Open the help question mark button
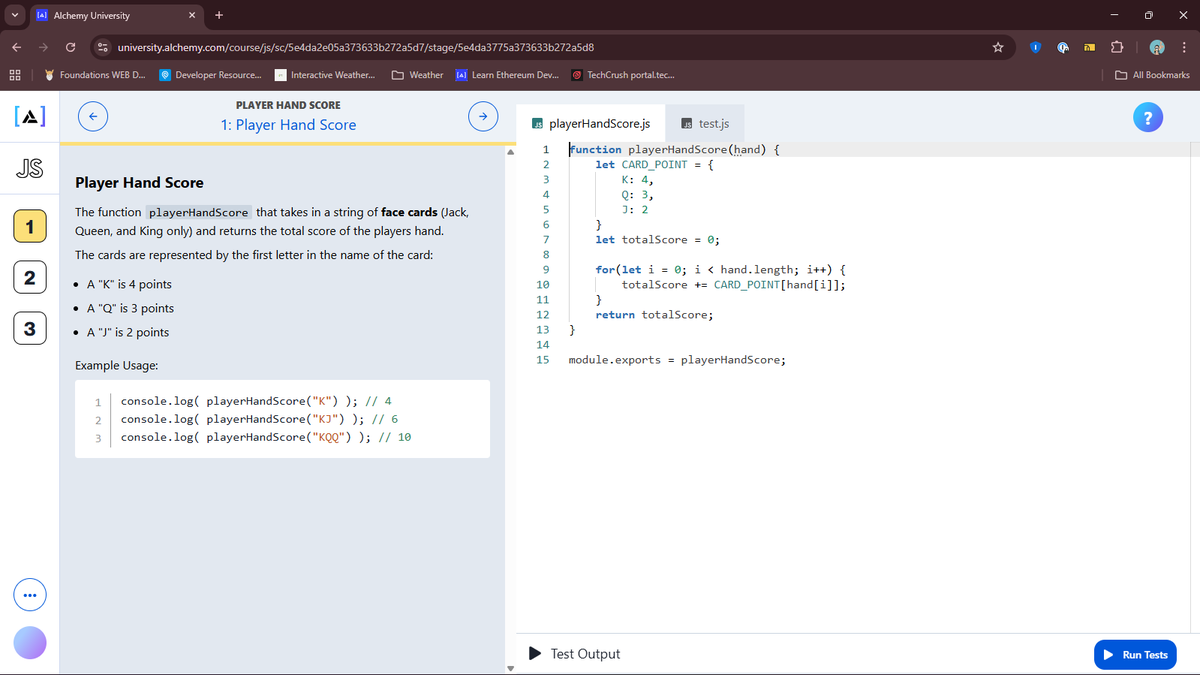Image resolution: width=1200 pixels, height=675 pixels. (x=1150, y=118)
